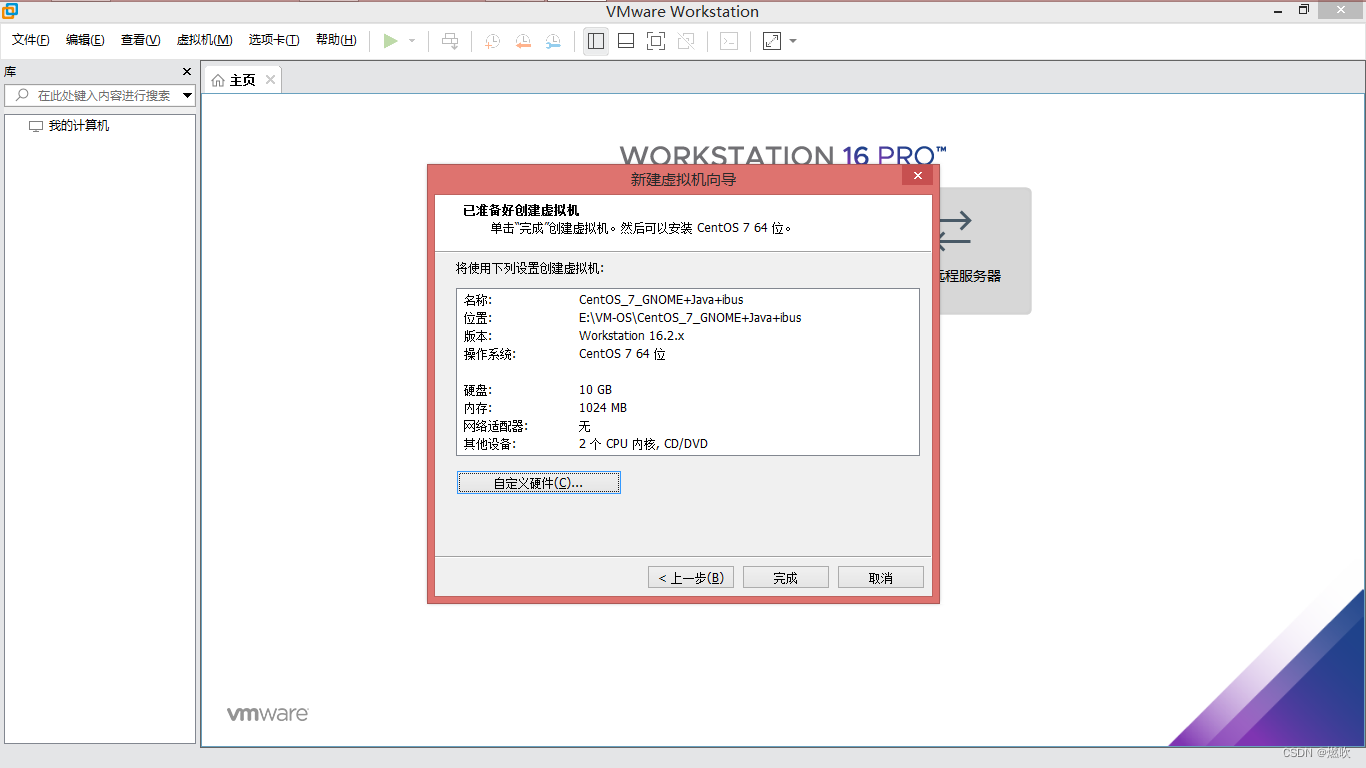Click the revert to snapshot icon
Image resolution: width=1366 pixels, height=768 pixels.
click(x=523, y=41)
